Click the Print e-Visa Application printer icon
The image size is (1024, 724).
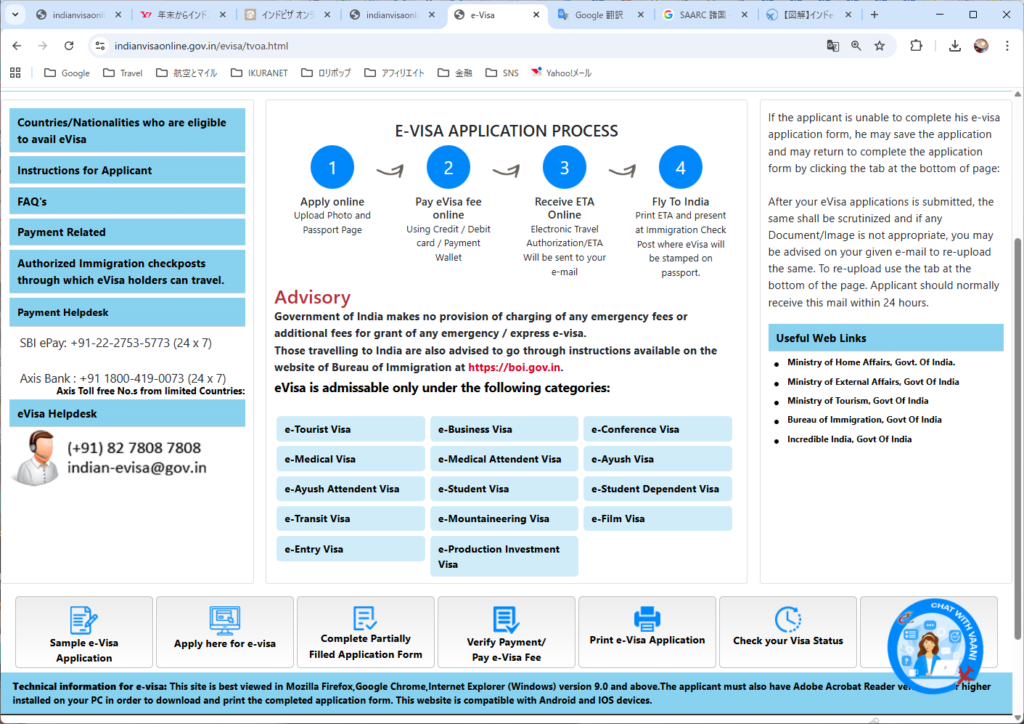coord(647,618)
